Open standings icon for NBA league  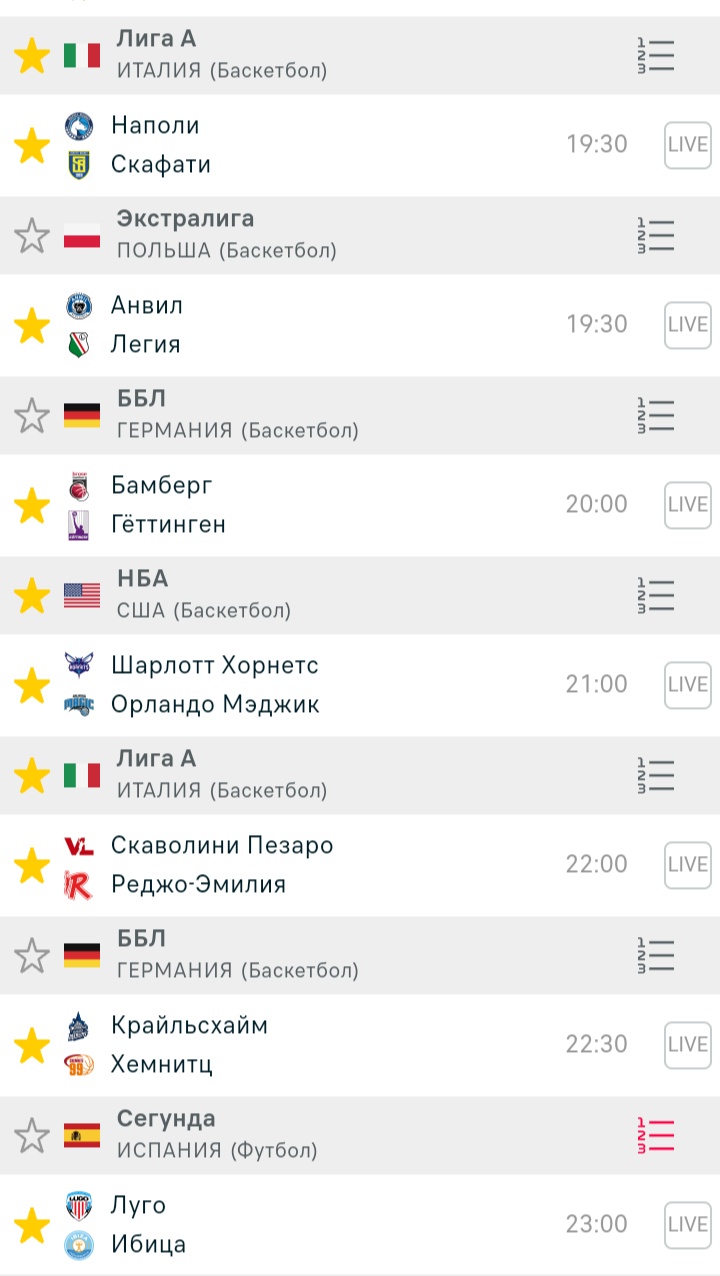click(656, 595)
